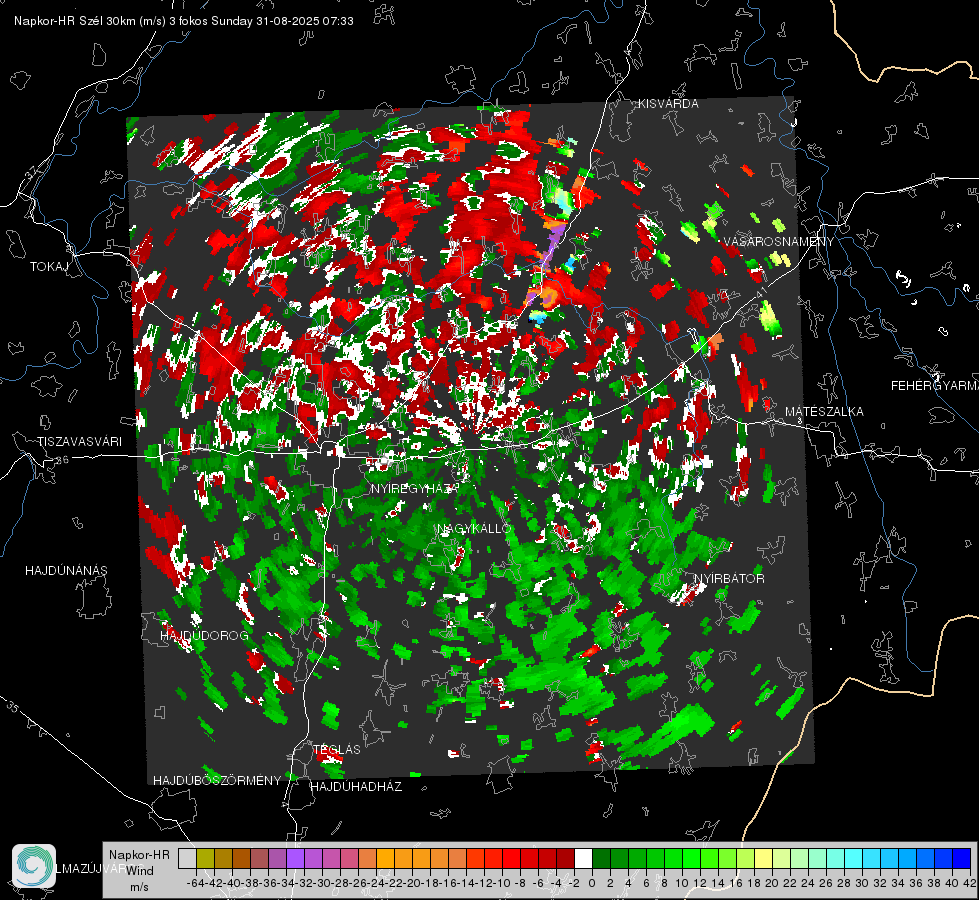Click the cyan swatch between 28 and 30
The image size is (979, 900).
[x=854, y=858]
